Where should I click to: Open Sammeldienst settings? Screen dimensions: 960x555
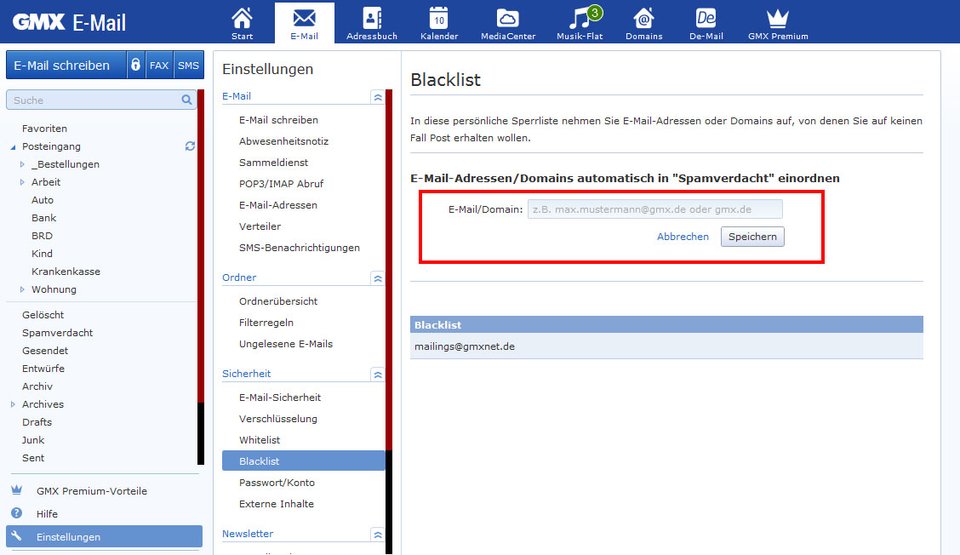[274, 162]
